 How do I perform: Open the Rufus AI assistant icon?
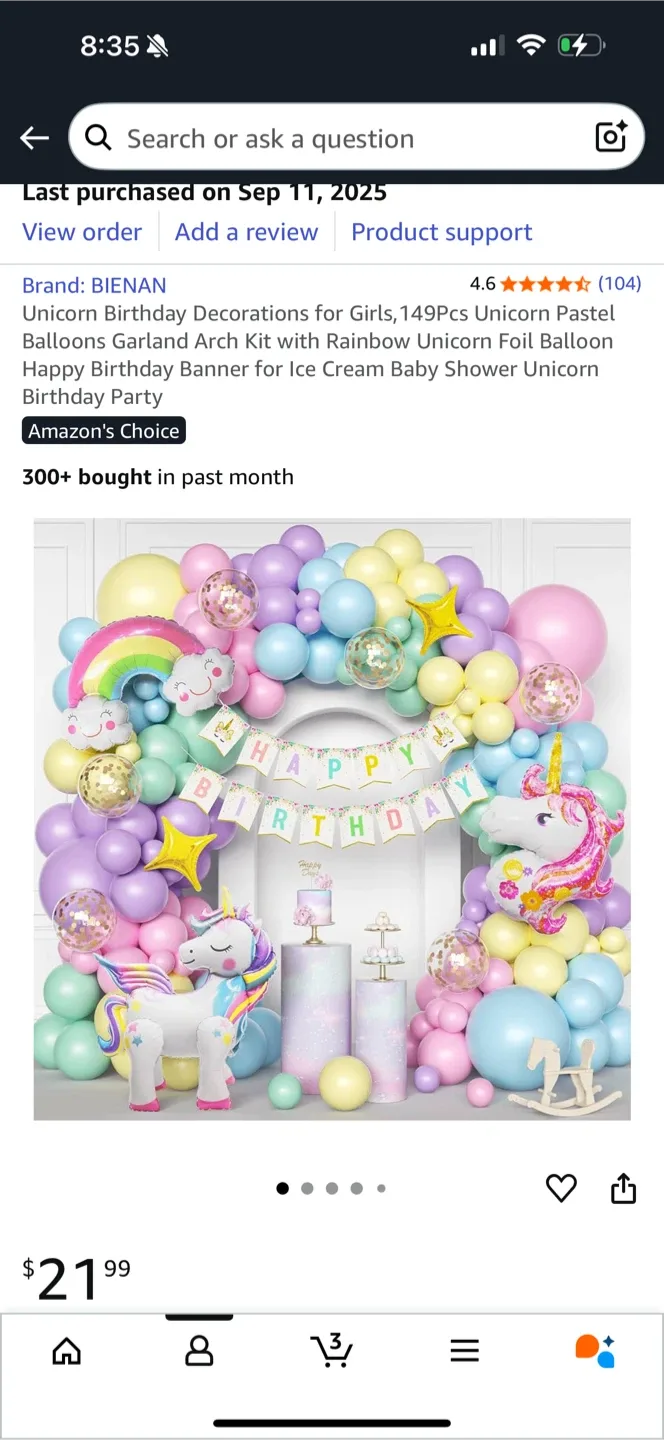(595, 1351)
